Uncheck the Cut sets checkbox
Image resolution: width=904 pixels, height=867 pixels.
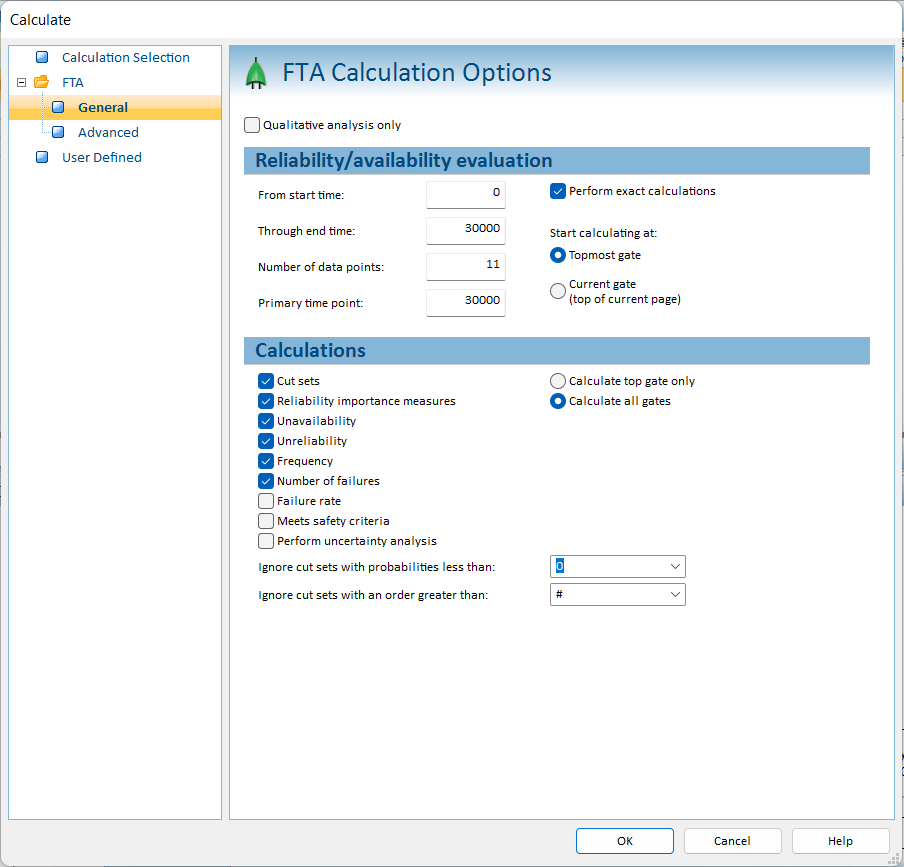point(266,381)
